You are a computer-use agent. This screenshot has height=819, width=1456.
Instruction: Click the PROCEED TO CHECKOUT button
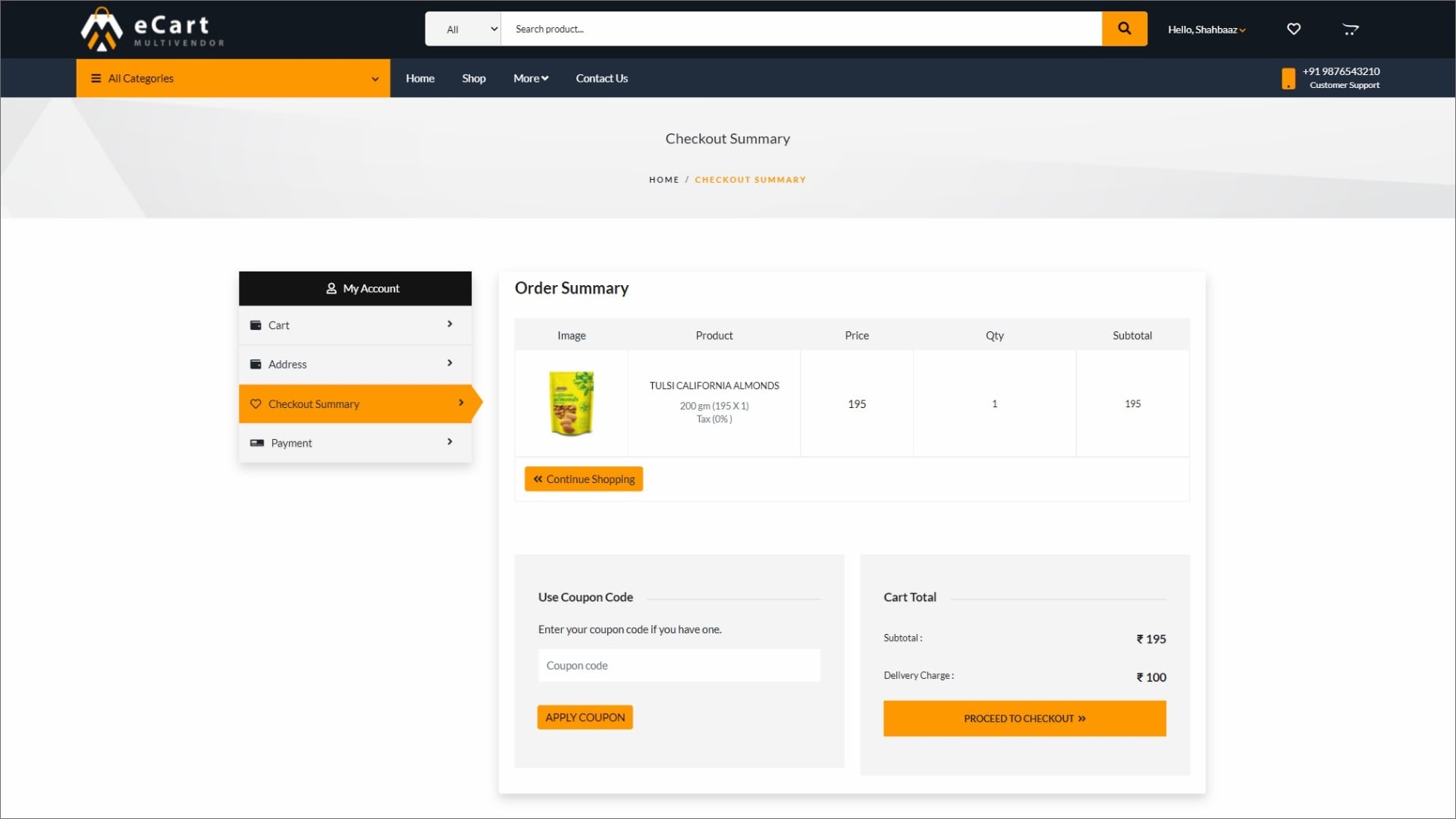[x=1024, y=718]
